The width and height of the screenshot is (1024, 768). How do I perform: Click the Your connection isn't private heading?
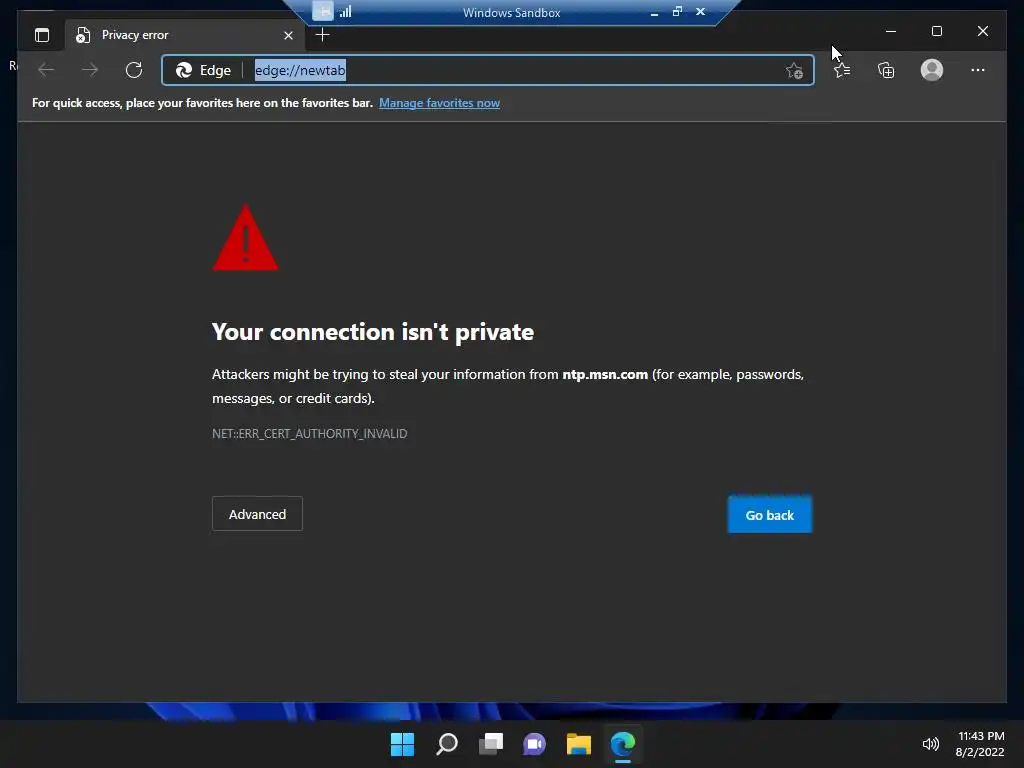pos(373,332)
